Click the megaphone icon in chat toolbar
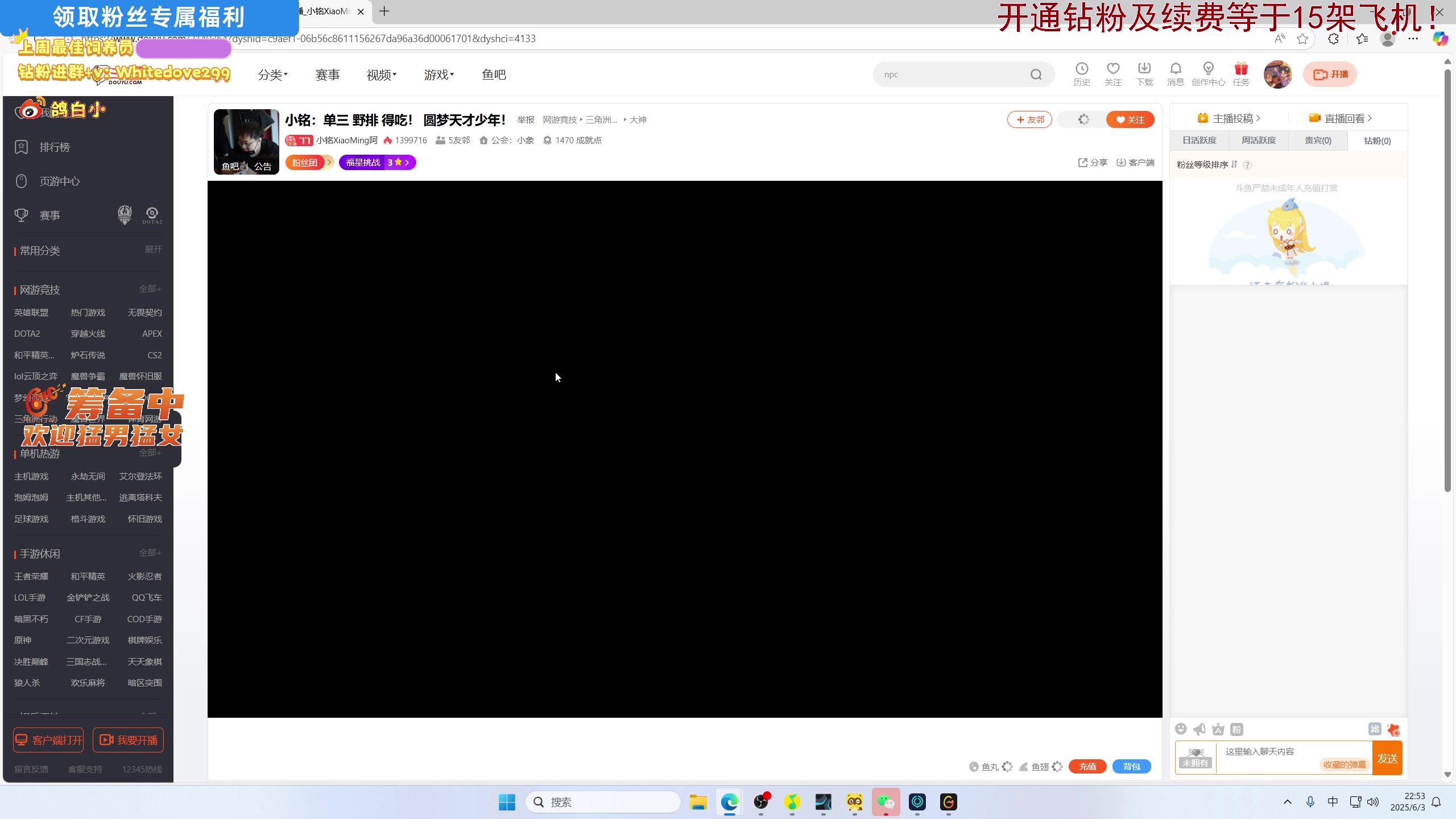The height and width of the screenshot is (819, 1456). point(1199,729)
